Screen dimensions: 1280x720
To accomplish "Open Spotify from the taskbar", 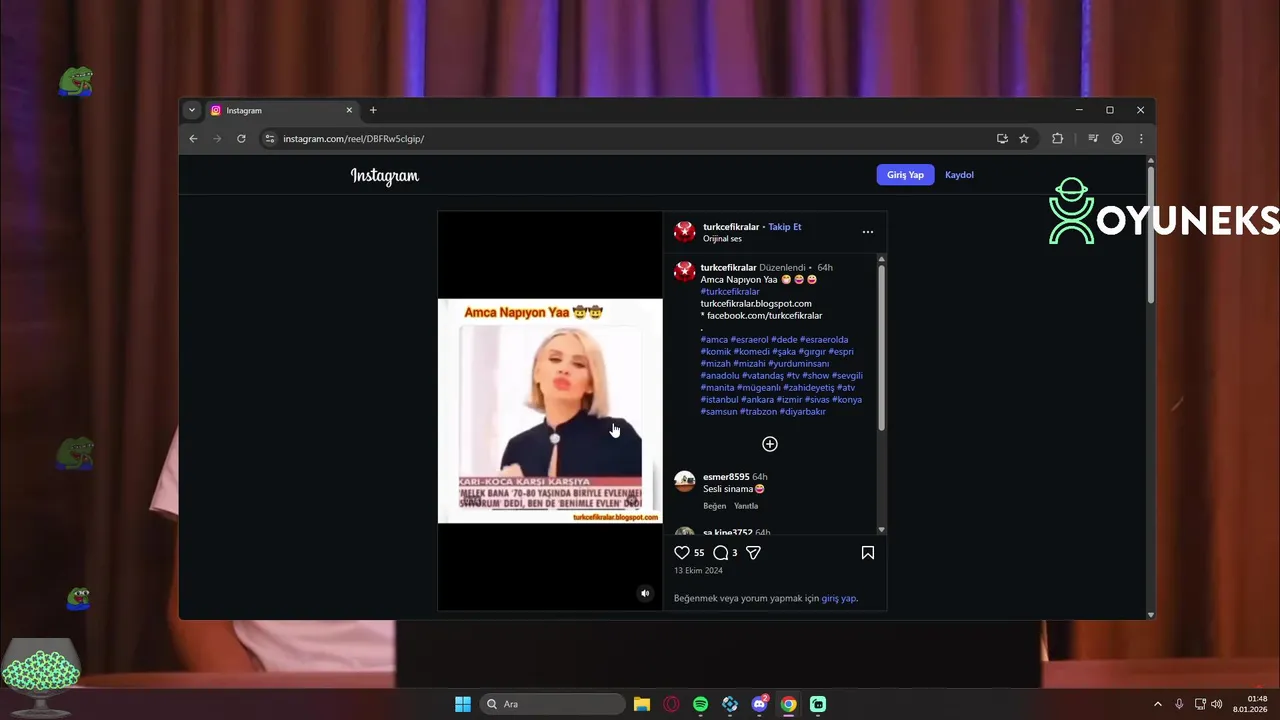I will (700, 704).
